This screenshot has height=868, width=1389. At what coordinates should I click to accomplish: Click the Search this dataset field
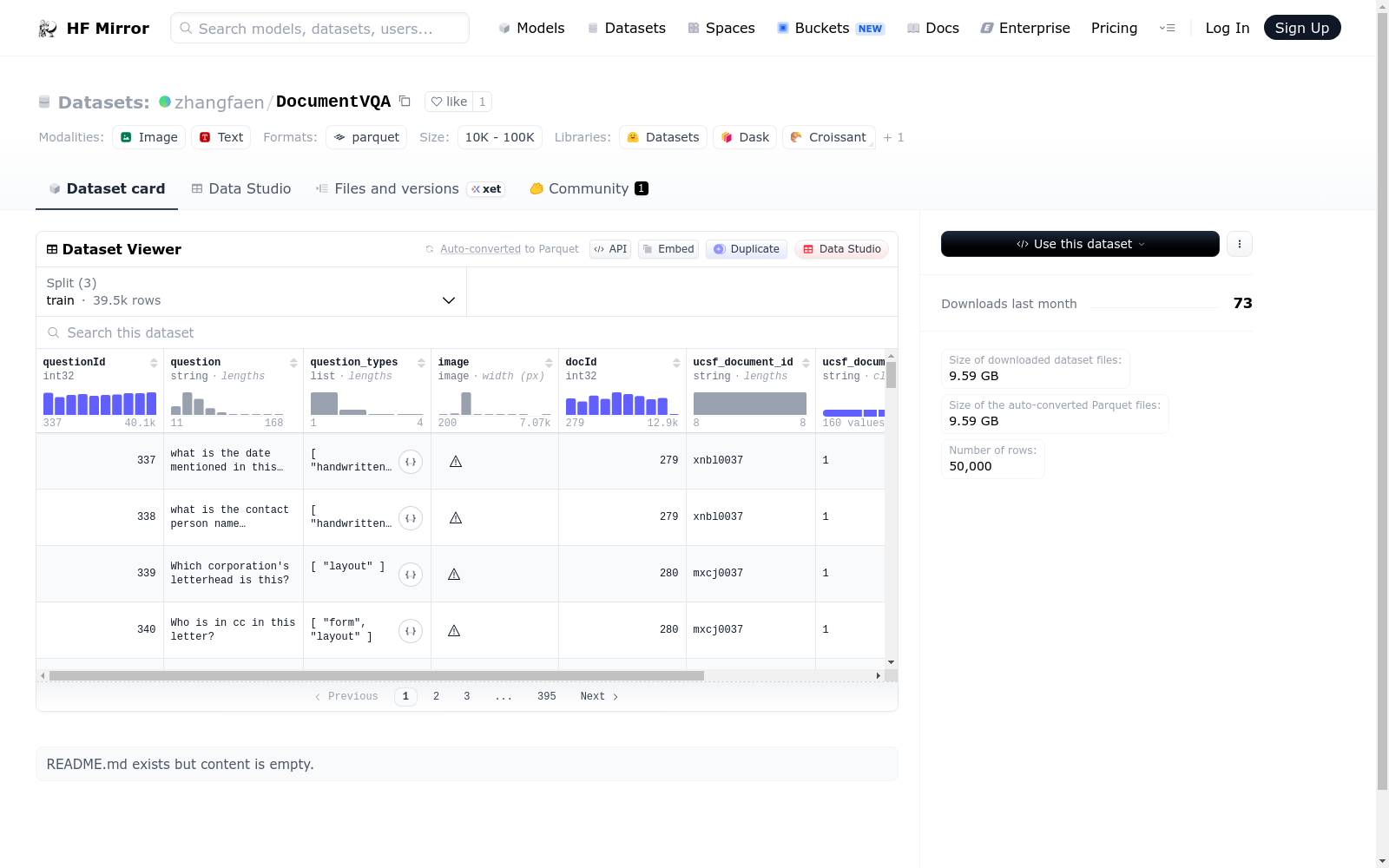[467, 333]
